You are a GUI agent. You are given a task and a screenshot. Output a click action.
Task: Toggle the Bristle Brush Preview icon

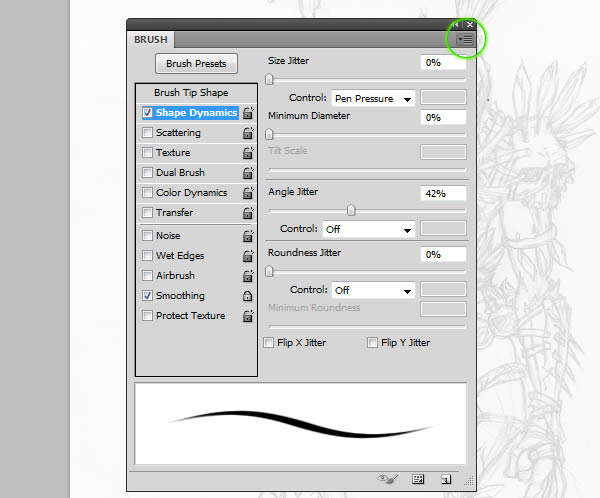(x=388, y=478)
